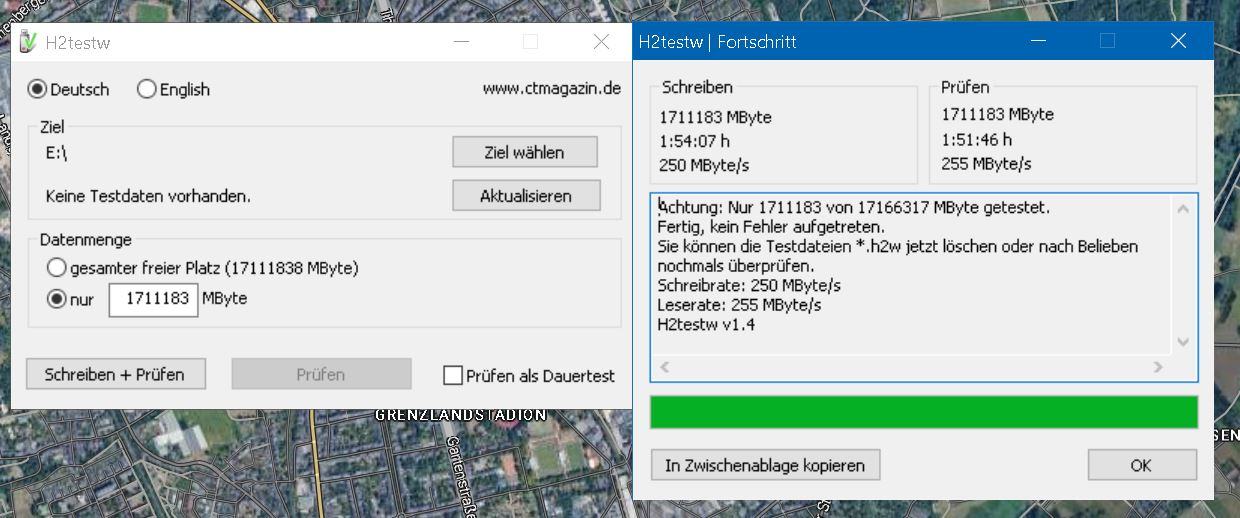Viewport: 1240px width, 518px height.
Task: Choose 'gesamter freier Platz' radio option
Action: 57,268
